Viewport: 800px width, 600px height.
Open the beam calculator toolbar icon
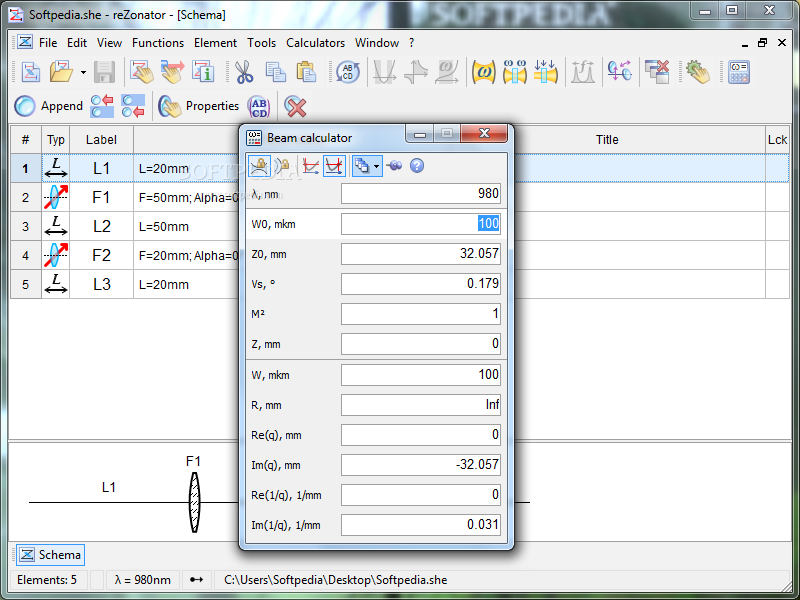click(x=738, y=72)
